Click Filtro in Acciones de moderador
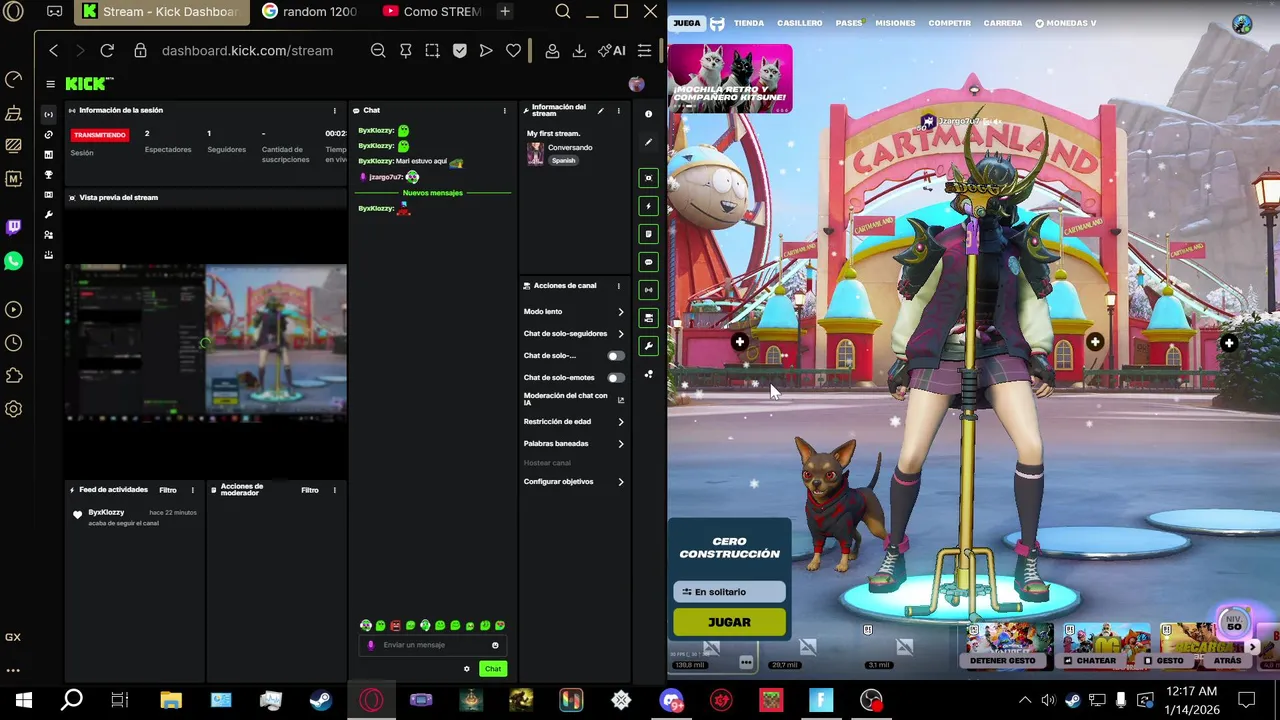Screen dimensions: 1280x720 pos(310,490)
